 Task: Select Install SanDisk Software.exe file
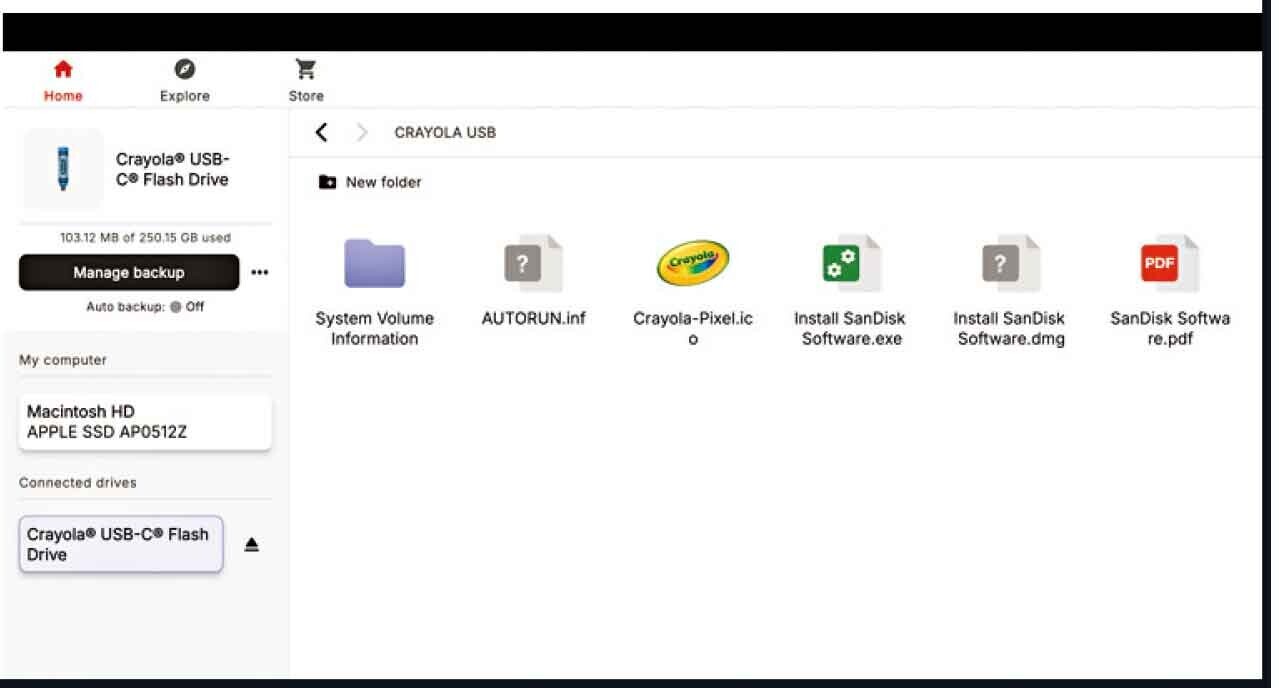[x=849, y=264]
